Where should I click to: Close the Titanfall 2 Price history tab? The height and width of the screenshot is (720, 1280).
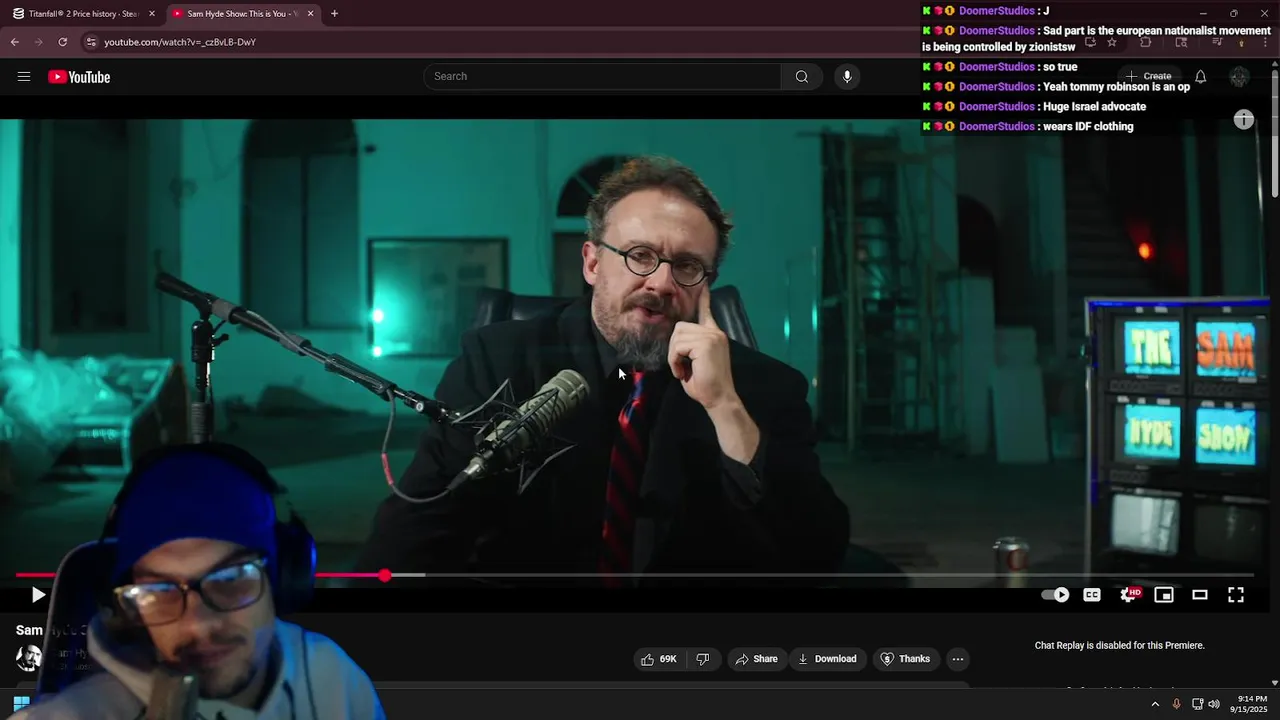(152, 14)
